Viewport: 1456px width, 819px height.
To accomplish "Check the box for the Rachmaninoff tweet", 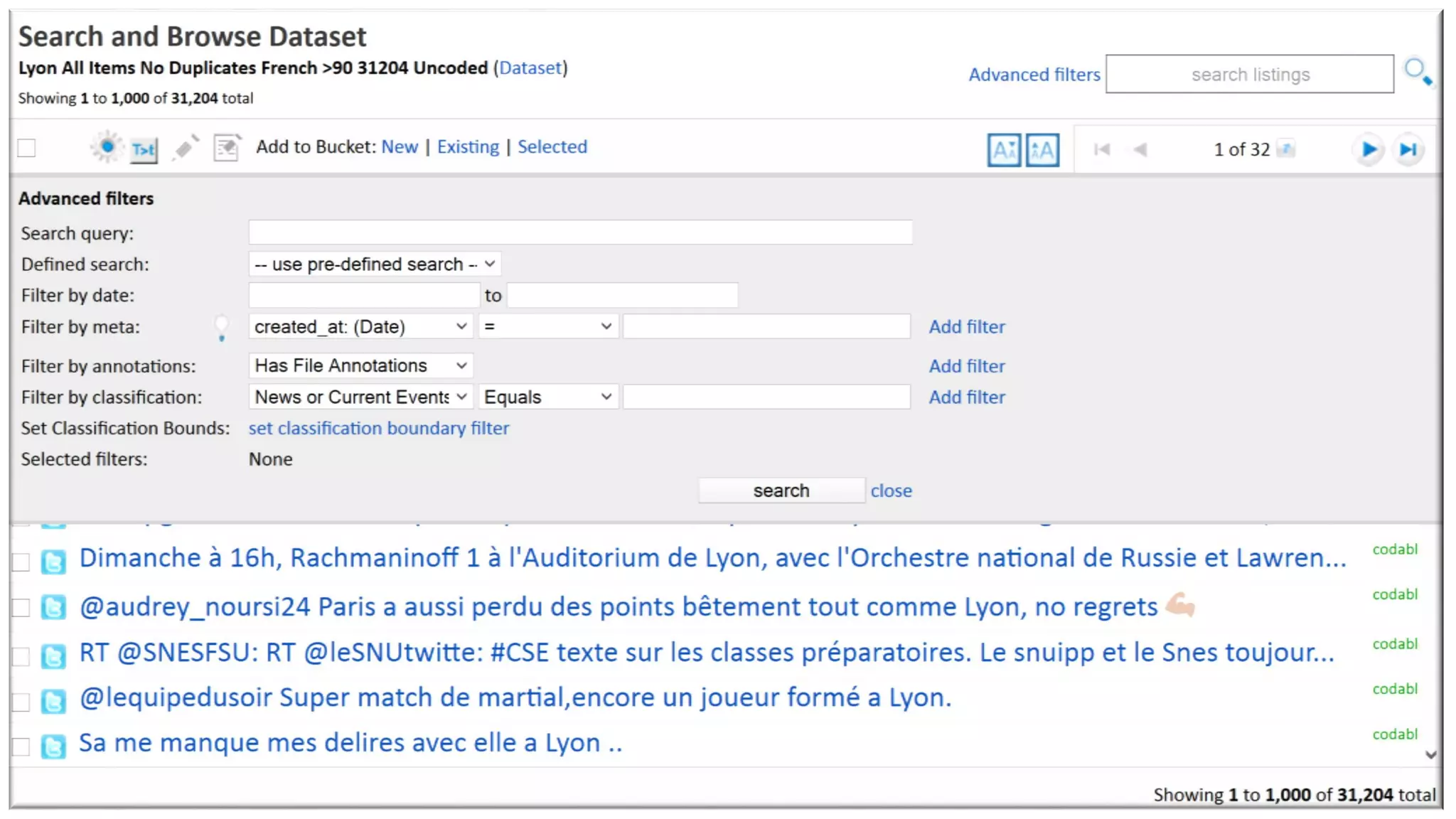I will 21,562.
